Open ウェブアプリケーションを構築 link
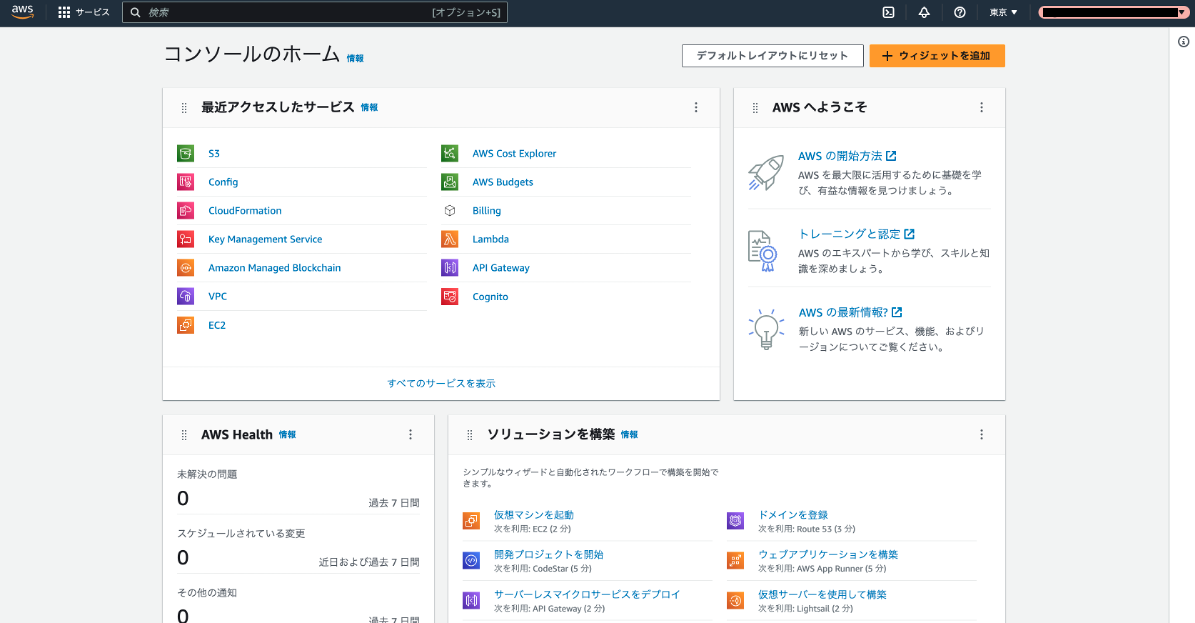 tap(828, 554)
